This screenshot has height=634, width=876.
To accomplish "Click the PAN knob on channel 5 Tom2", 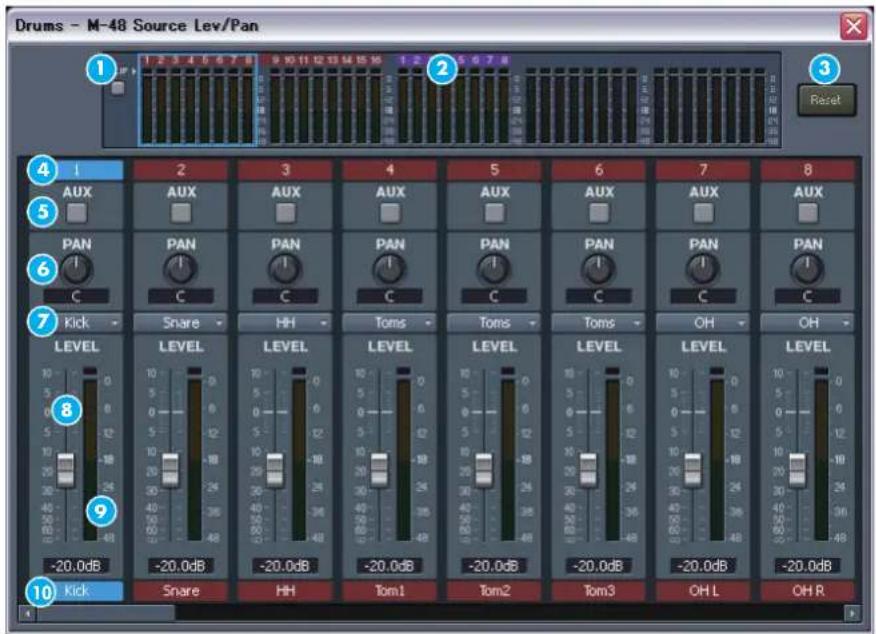I will (x=494, y=269).
